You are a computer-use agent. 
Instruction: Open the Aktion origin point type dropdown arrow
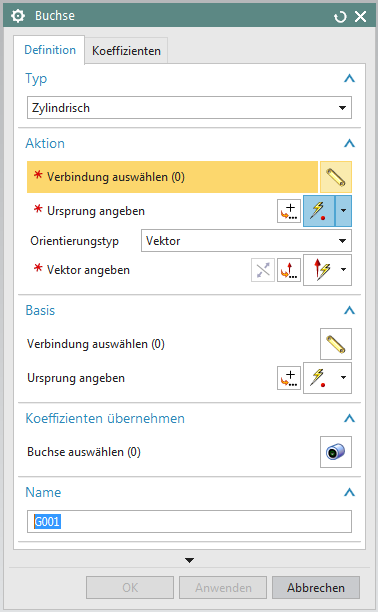(343, 211)
